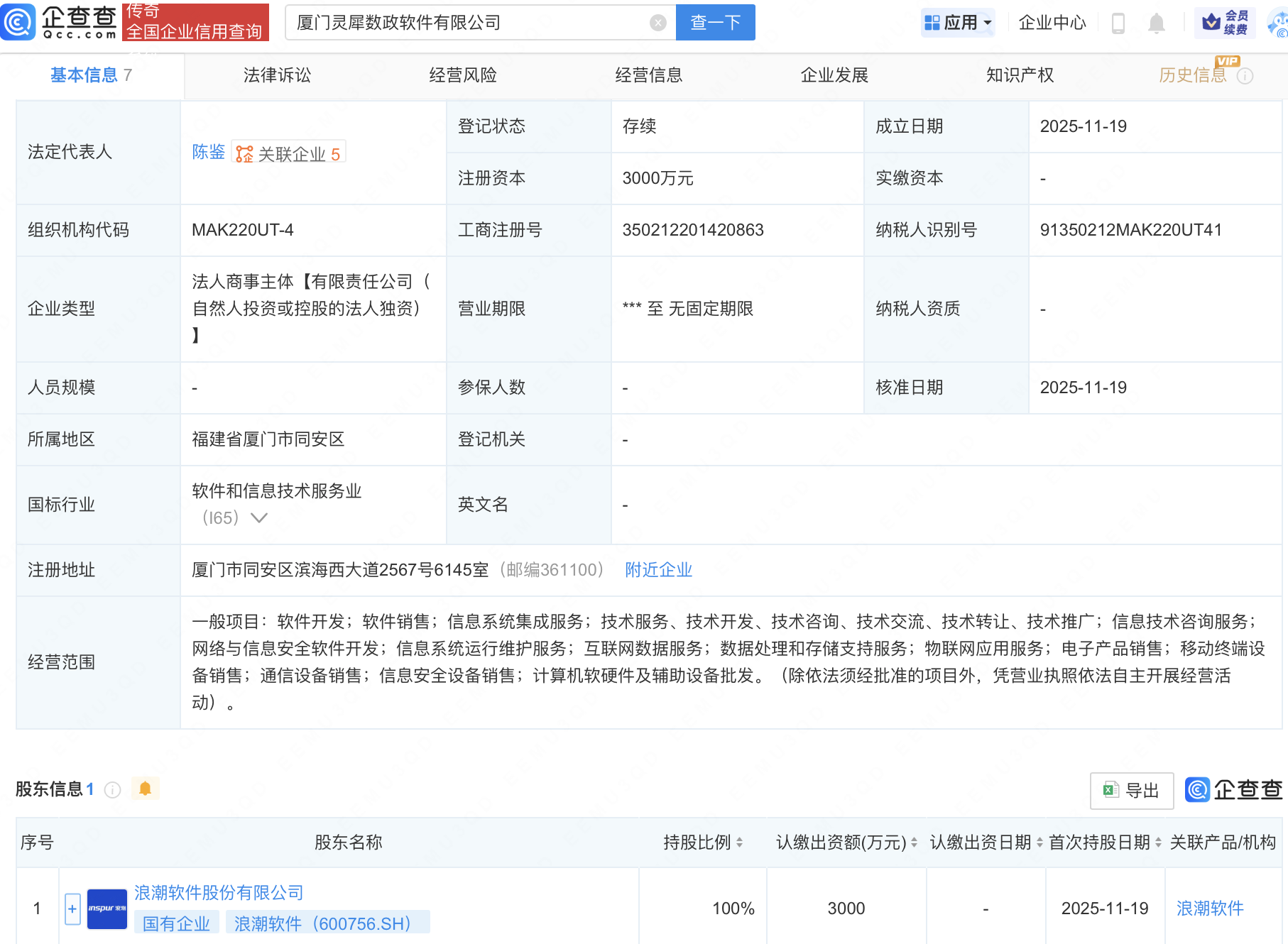Open the 附近企业 link
1288x944 pixels.
click(658, 570)
